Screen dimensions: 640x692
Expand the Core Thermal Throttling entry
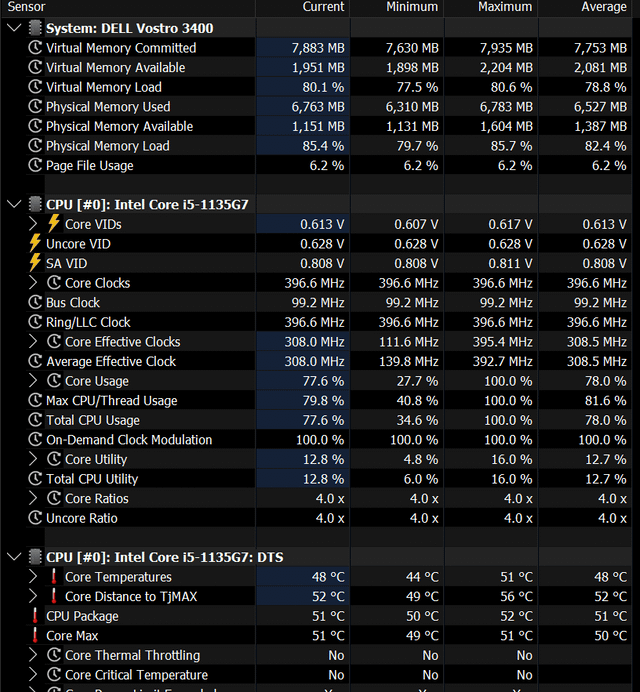coord(33,655)
